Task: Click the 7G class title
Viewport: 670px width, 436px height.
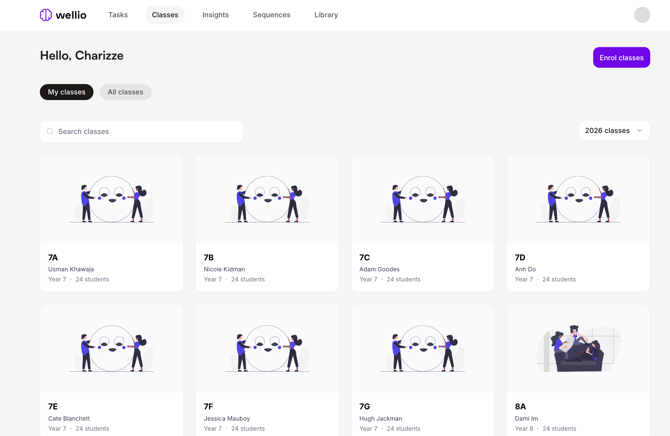Action: (x=364, y=407)
